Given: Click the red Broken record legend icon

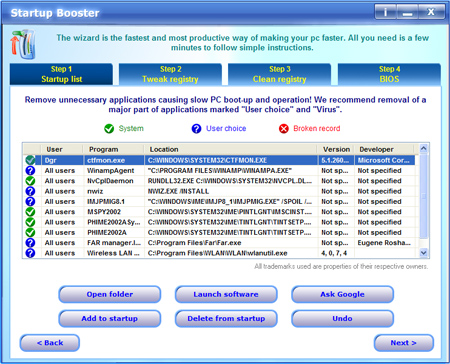Looking at the screenshot, I should (284, 129).
